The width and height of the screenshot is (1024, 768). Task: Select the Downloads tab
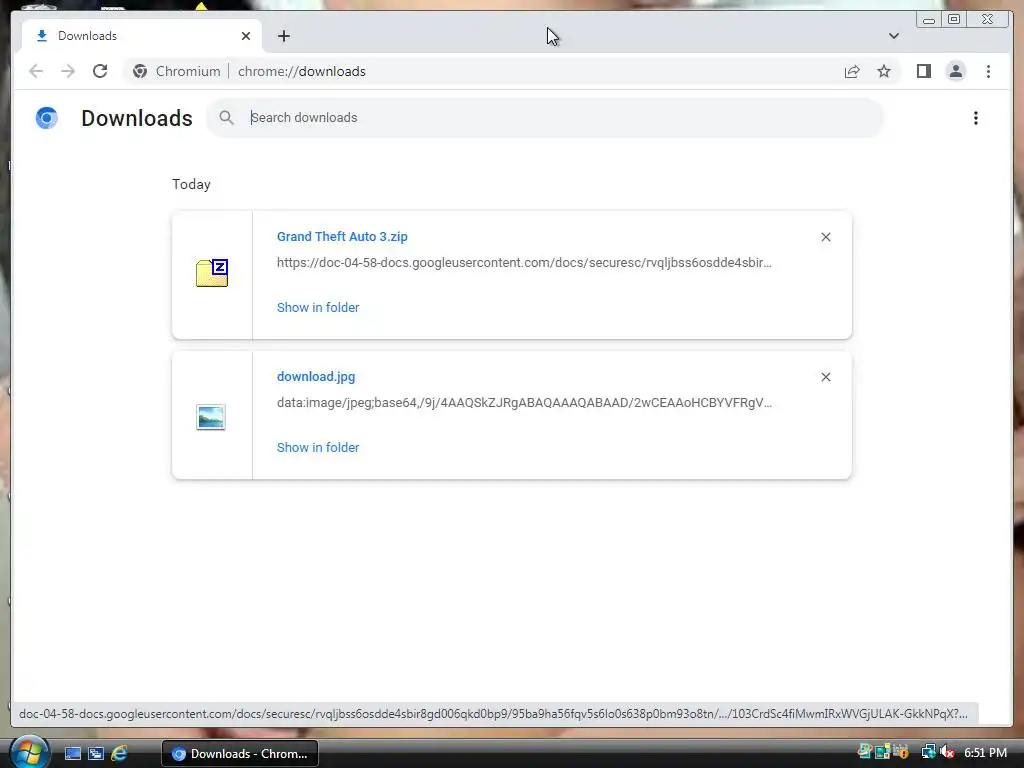[142, 36]
